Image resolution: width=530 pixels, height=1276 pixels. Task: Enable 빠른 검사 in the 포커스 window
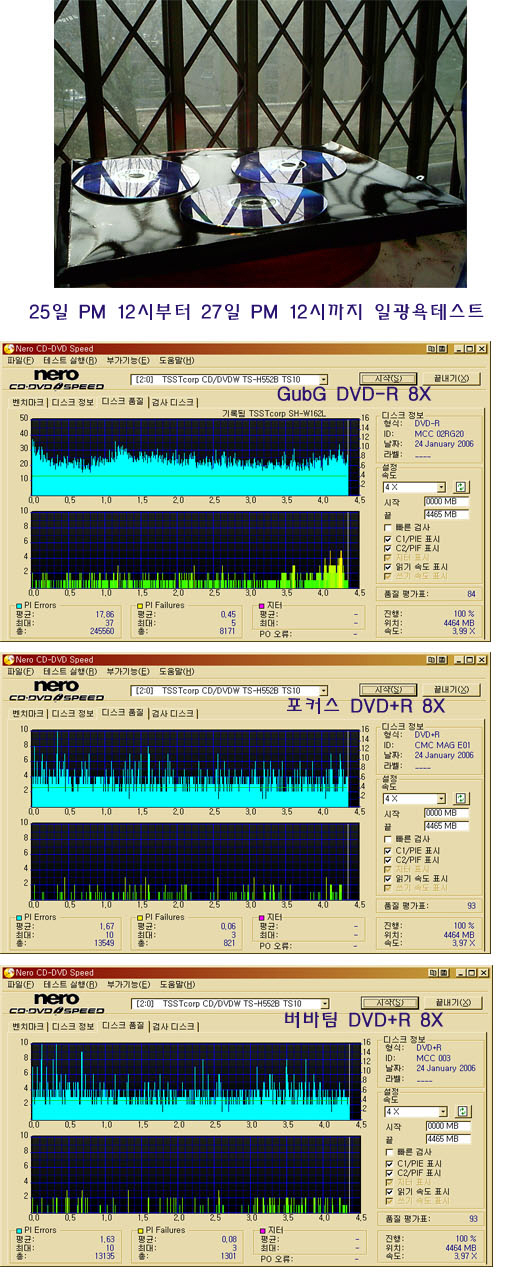coord(388,840)
